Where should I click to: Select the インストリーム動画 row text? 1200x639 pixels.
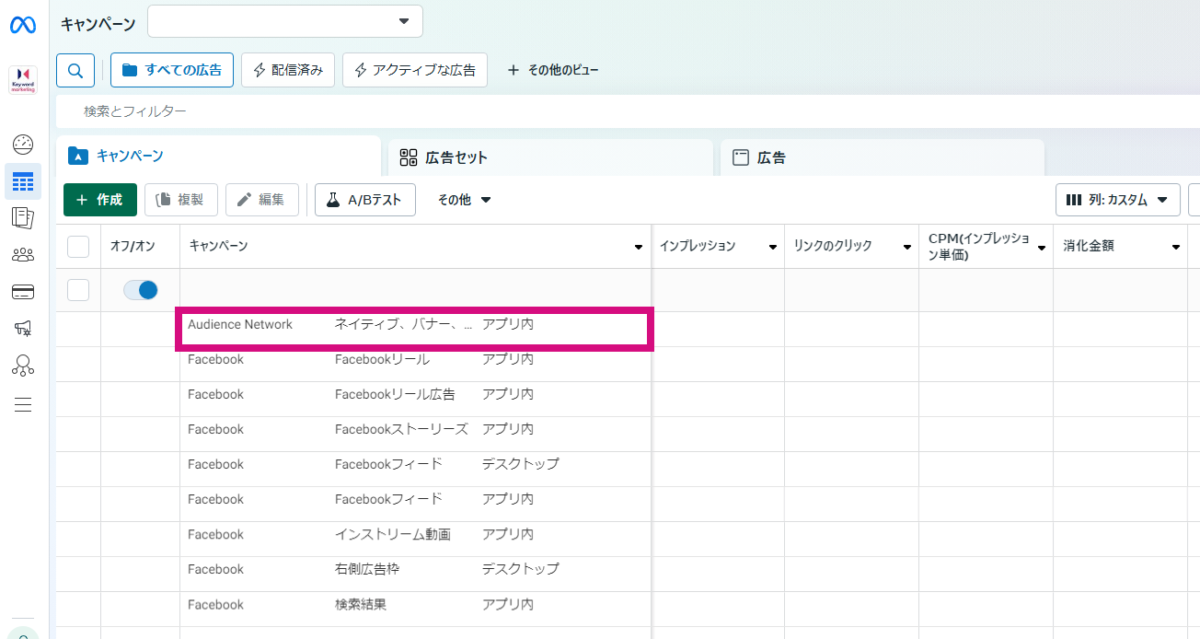pyautogui.click(x=392, y=534)
